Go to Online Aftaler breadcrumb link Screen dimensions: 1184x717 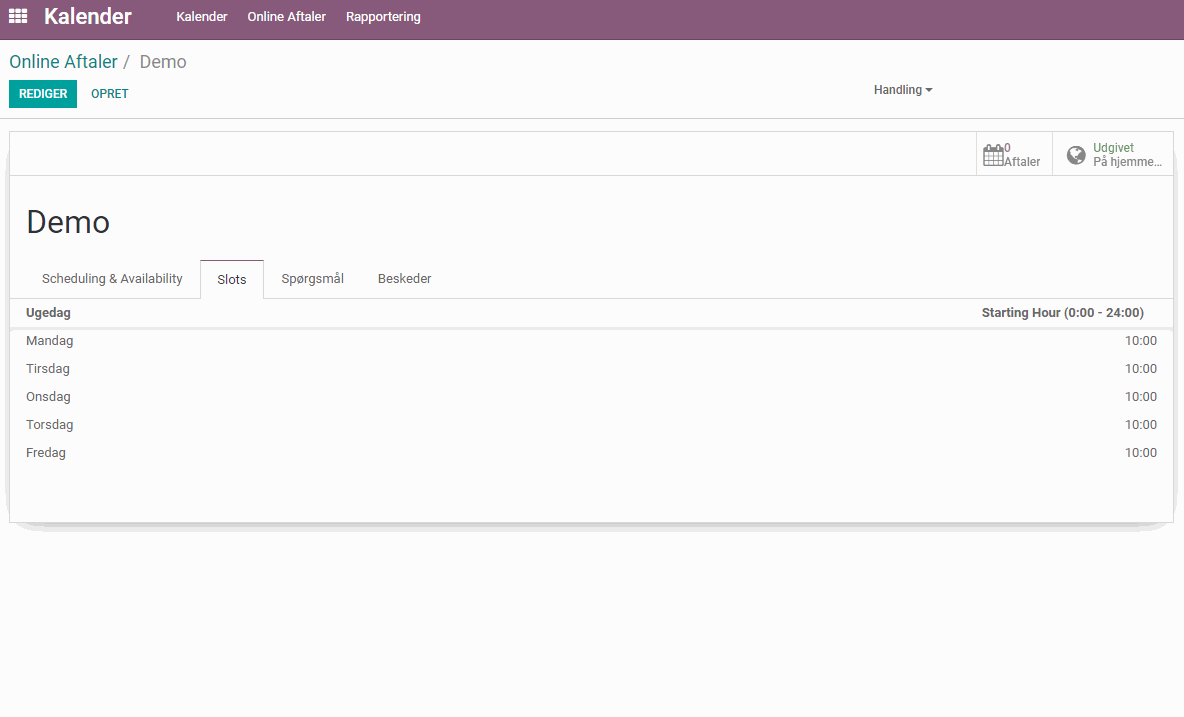63,62
